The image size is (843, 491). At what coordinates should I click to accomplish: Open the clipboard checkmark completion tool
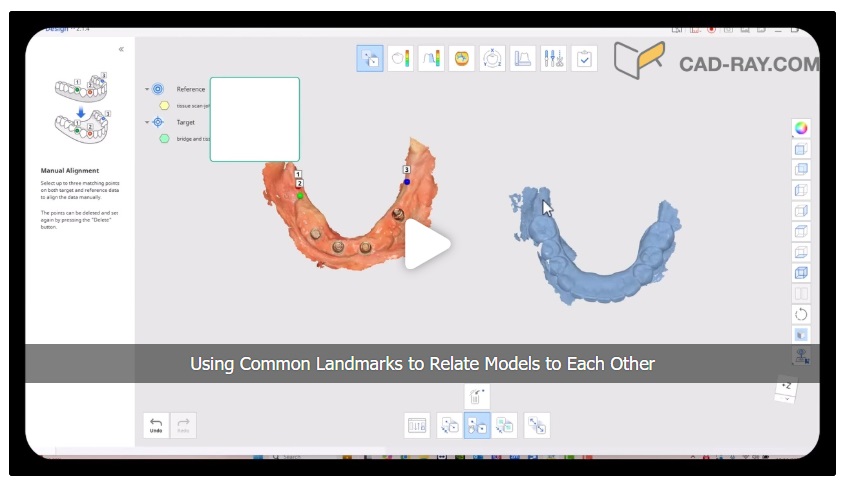584,58
